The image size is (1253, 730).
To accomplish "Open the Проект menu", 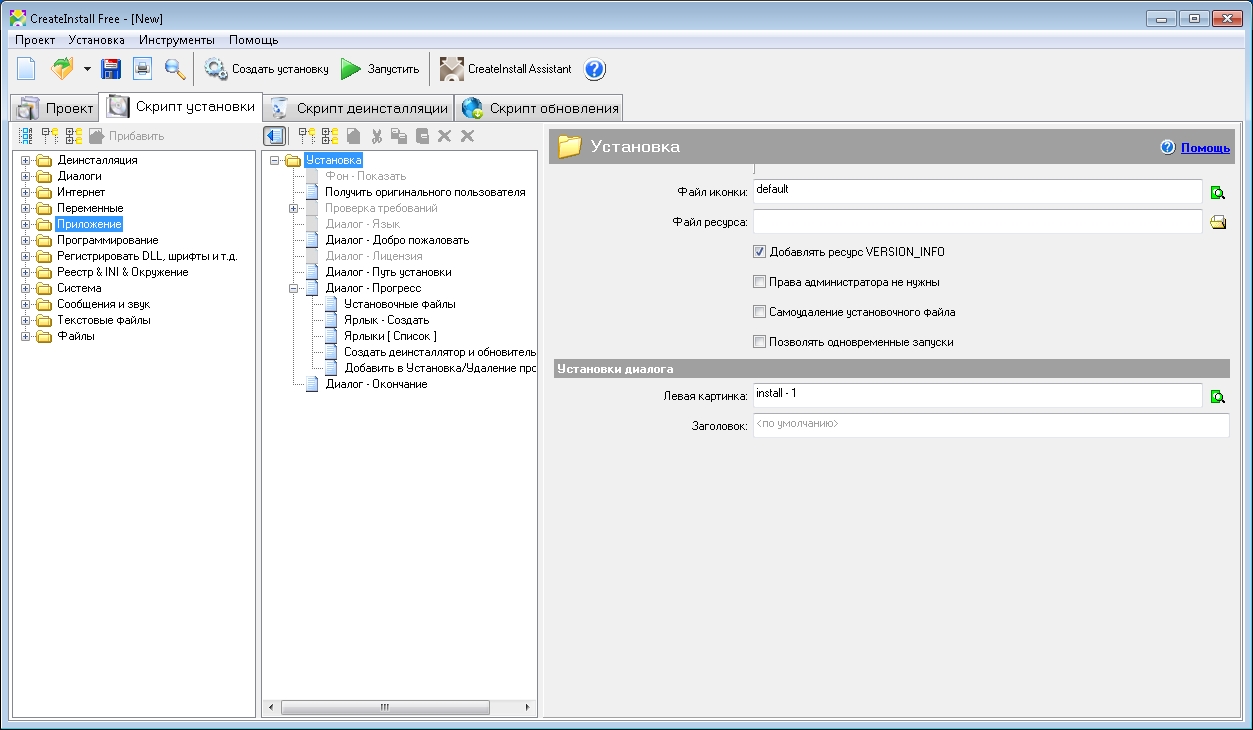I will [x=35, y=40].
